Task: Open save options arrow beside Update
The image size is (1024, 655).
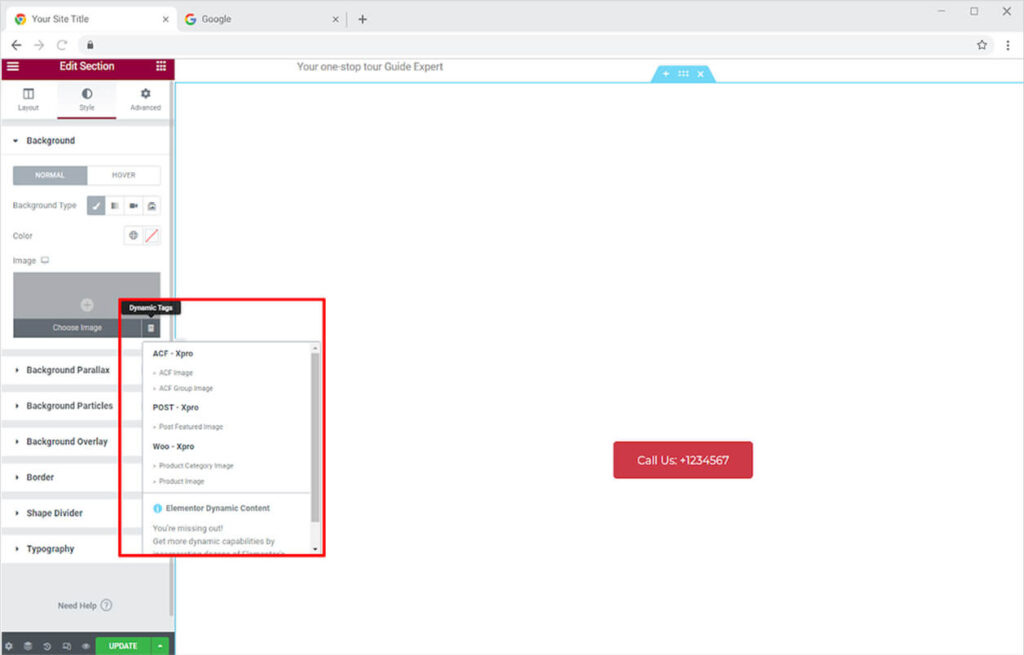Action: point(160,646)
